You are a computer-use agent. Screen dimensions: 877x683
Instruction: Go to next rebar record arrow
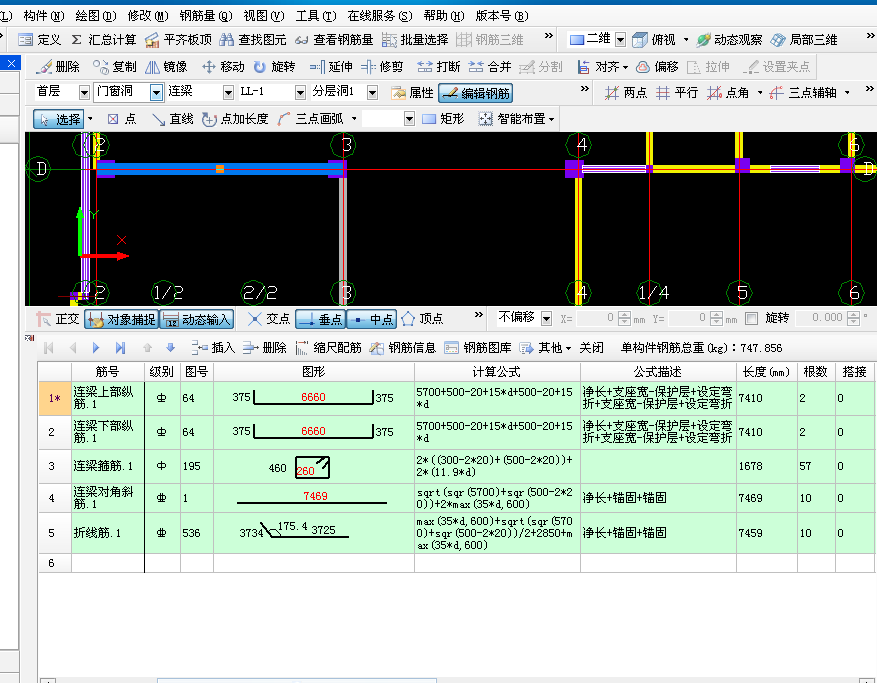tap(96, 348)
